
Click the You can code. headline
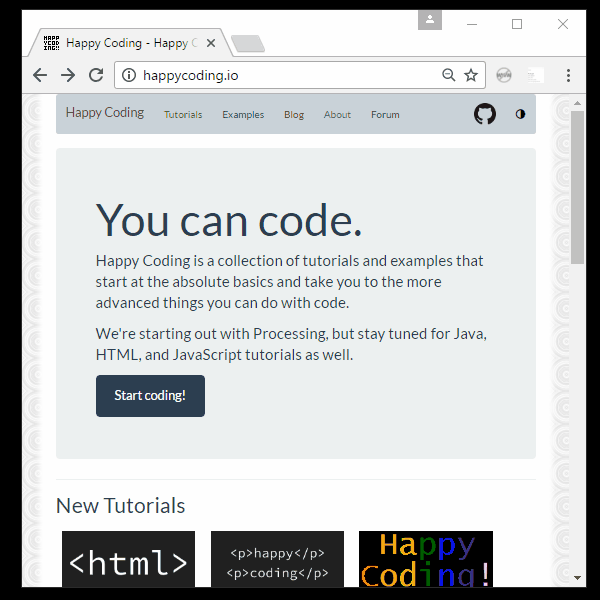point(229,221)
